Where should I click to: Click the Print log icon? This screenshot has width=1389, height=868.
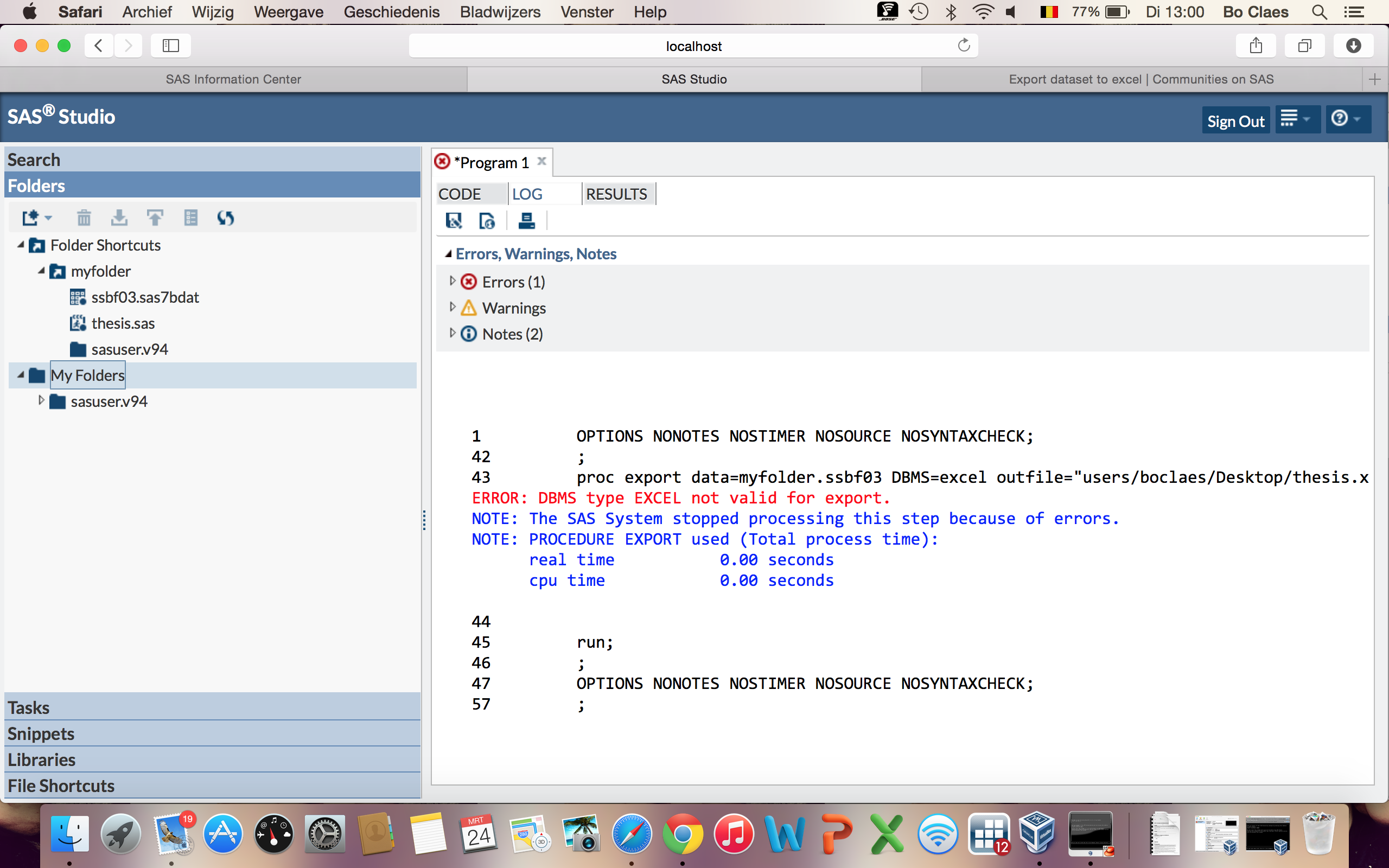point(526,220)
